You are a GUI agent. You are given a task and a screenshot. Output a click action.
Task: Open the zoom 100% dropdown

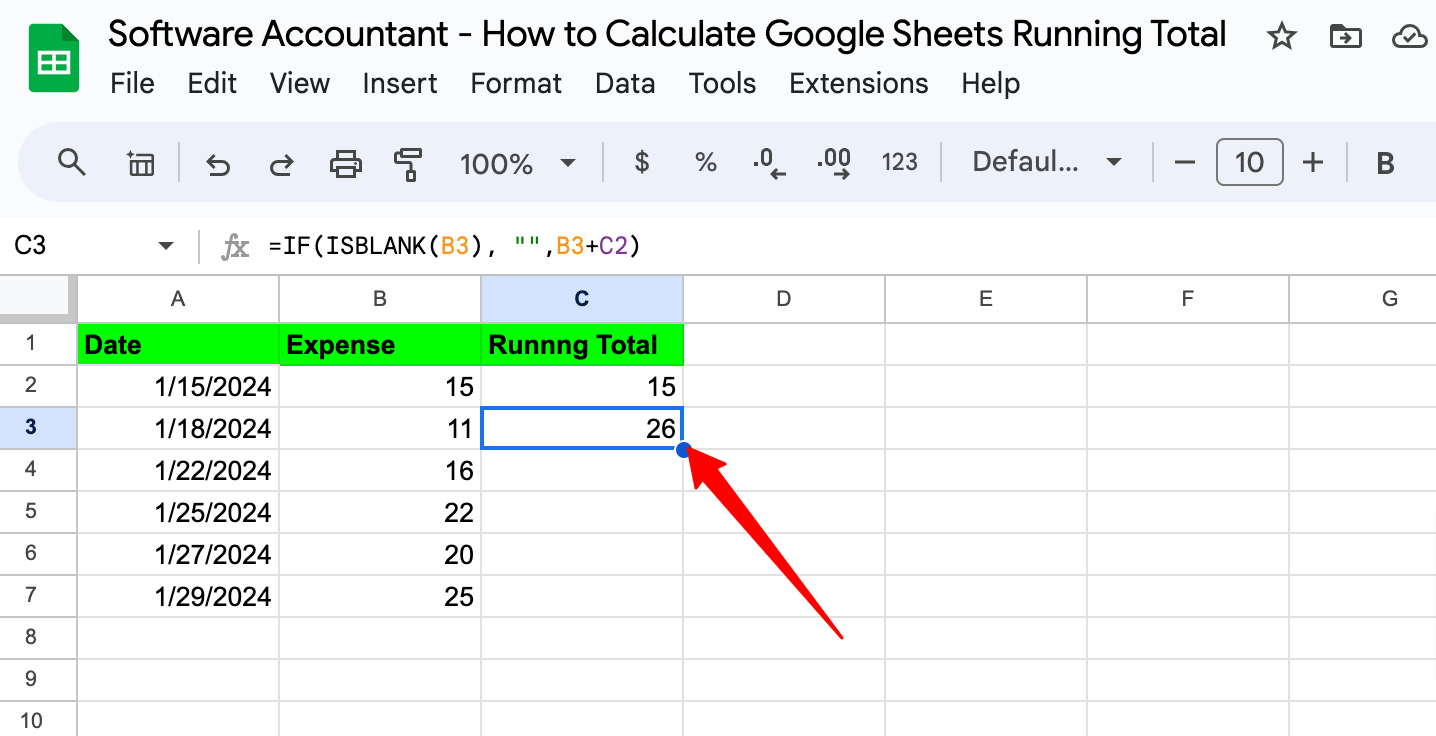(517, 163)
